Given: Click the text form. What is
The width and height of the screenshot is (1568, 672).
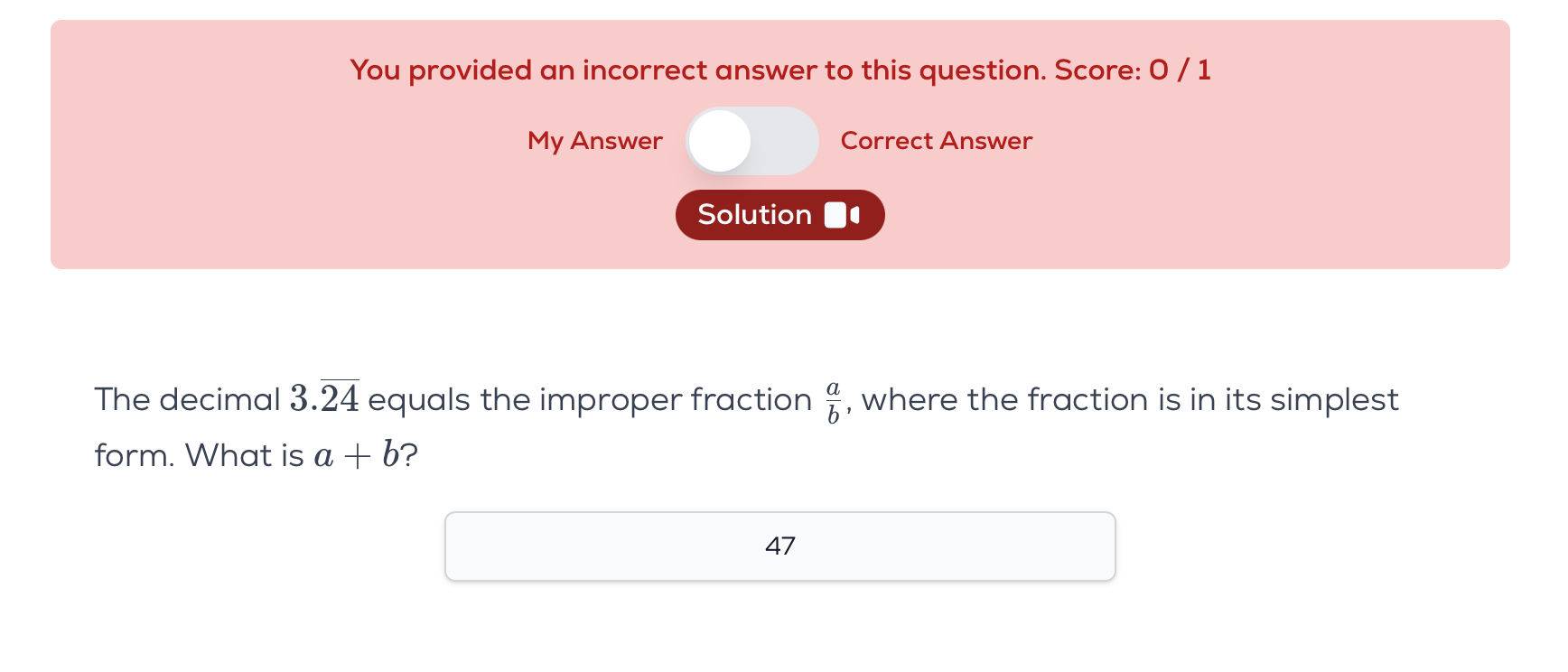Looking at the screenshot, I should coord(200,455).
